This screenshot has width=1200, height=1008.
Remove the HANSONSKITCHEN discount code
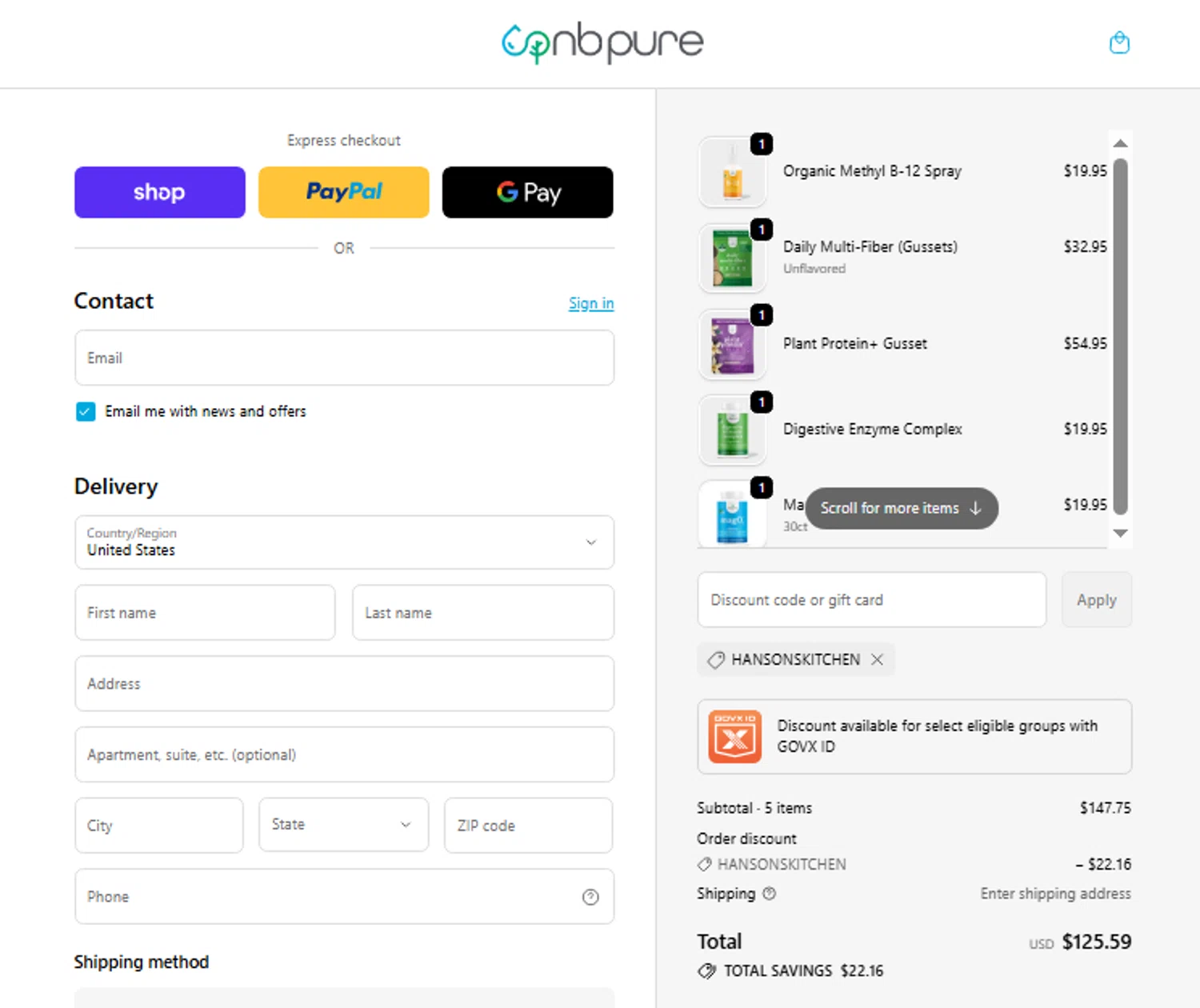click(x=878, y=659)
